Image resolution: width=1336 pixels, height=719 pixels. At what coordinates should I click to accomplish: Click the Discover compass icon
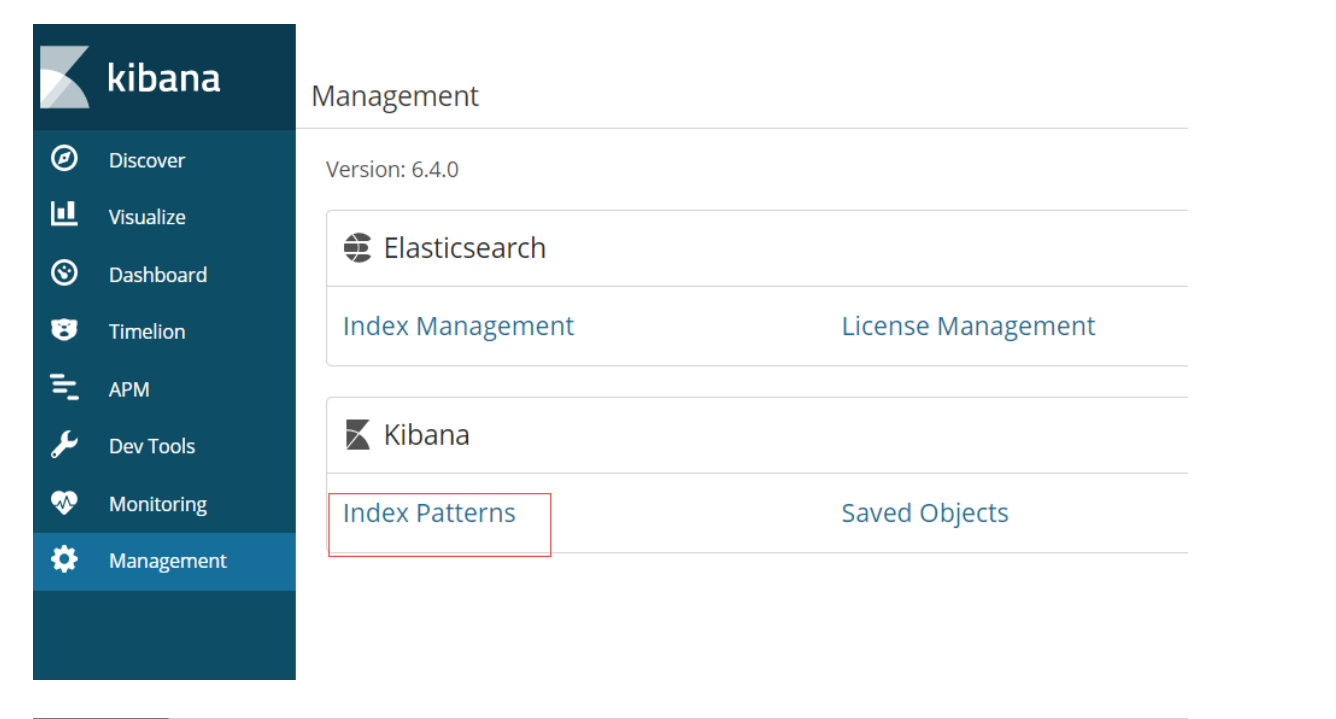(x=64, y=159)
